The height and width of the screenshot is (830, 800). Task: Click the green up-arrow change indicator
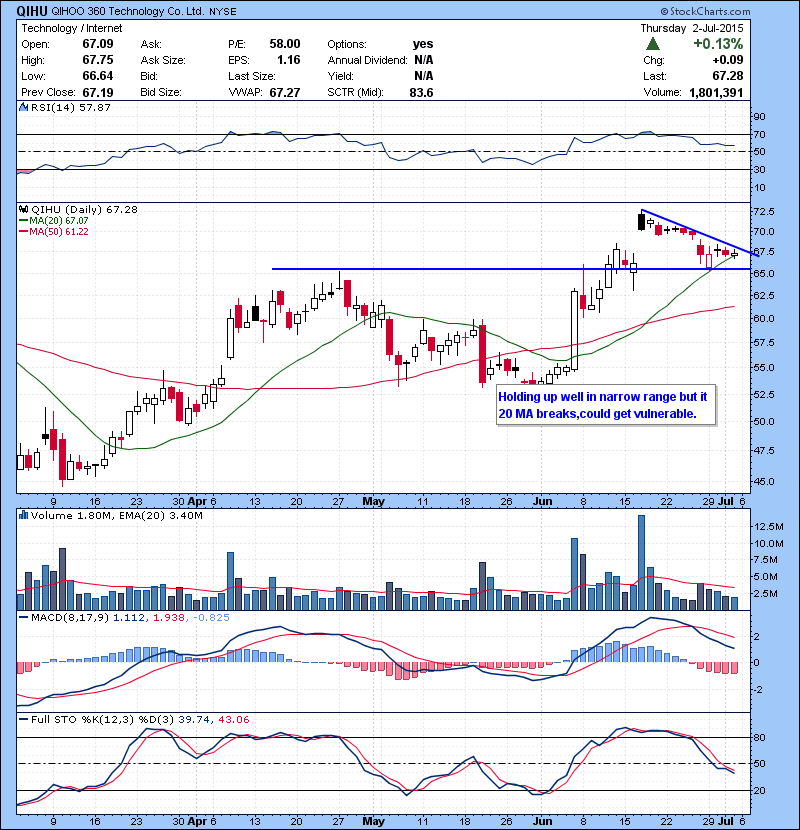tap(653, 43)
